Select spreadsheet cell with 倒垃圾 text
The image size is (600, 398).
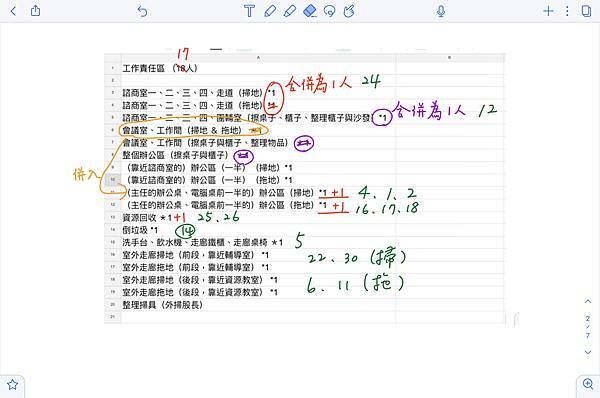259,230
